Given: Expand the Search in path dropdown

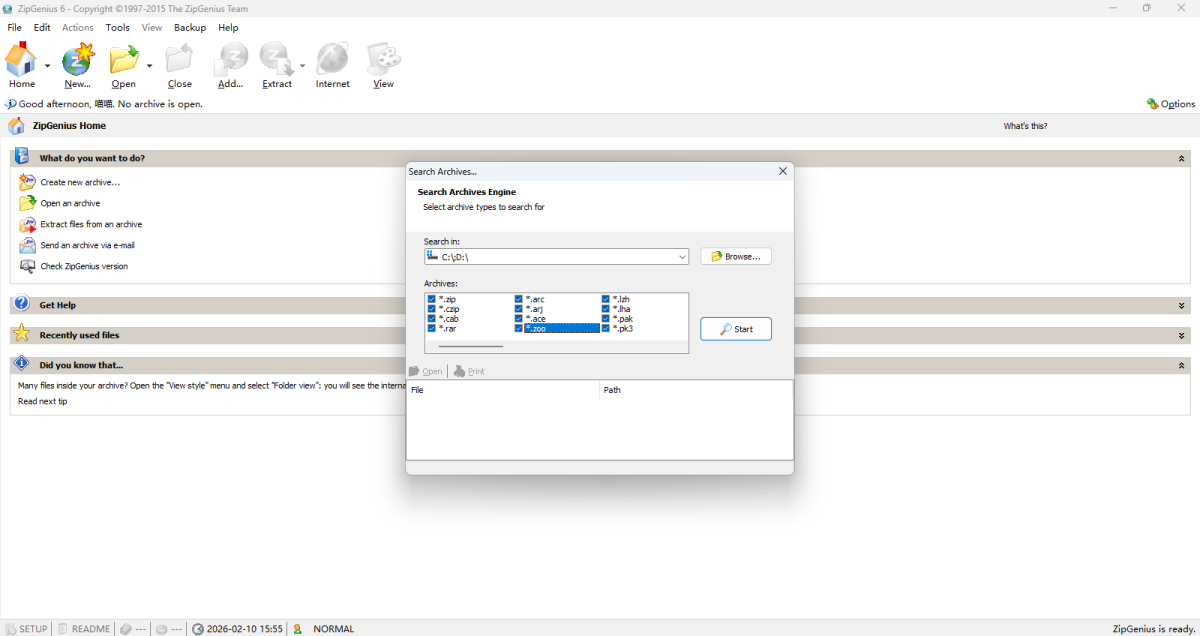Looking at the screenshot, I should 682,257.
